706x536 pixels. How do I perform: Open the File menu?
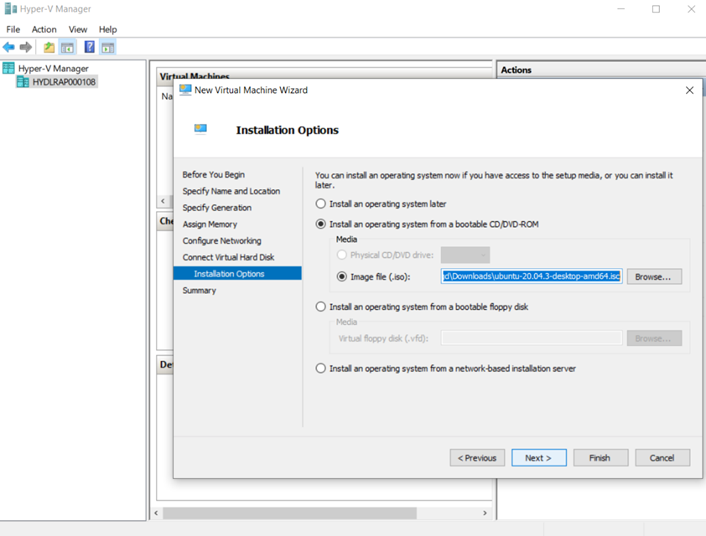(13, 29)
